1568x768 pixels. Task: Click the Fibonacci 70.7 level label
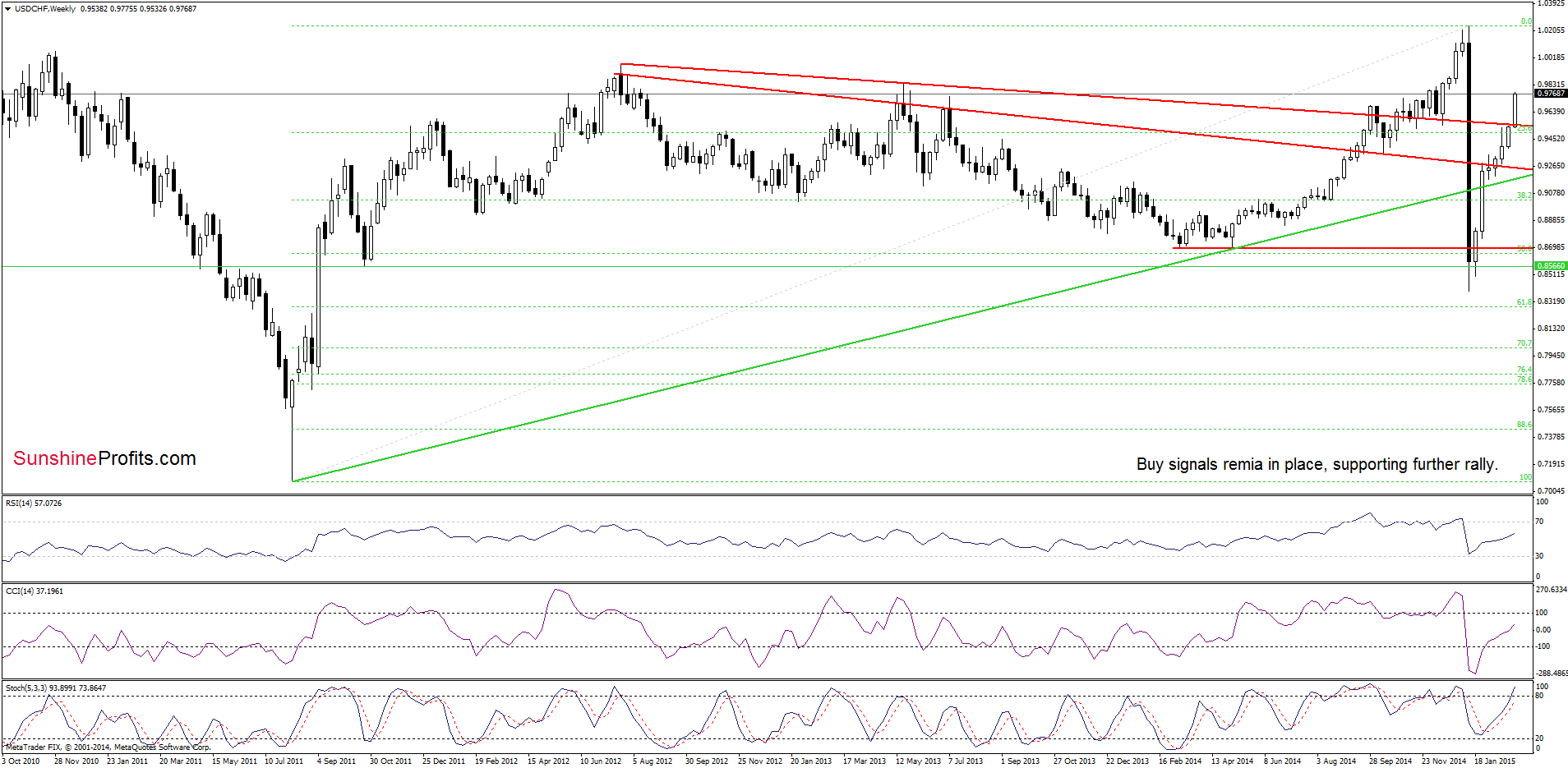1524,343
